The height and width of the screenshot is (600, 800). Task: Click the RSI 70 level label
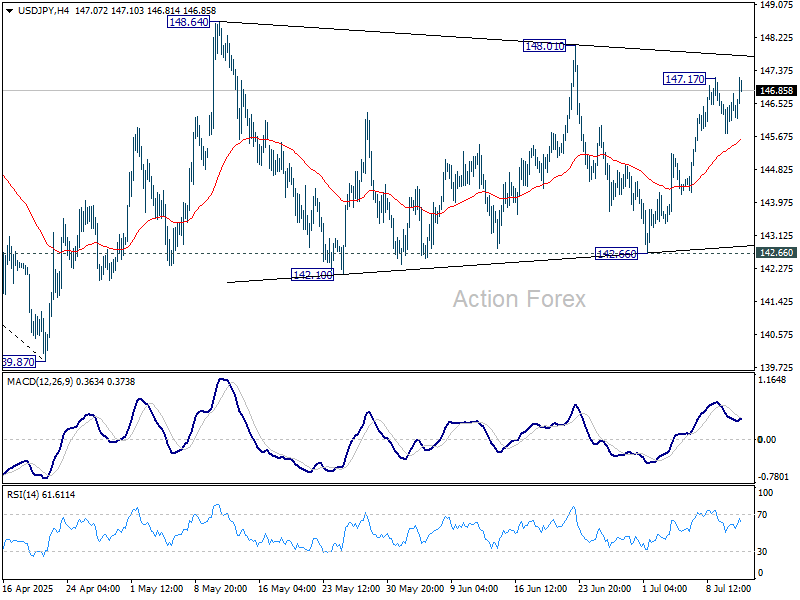click(x=762, y=515)
